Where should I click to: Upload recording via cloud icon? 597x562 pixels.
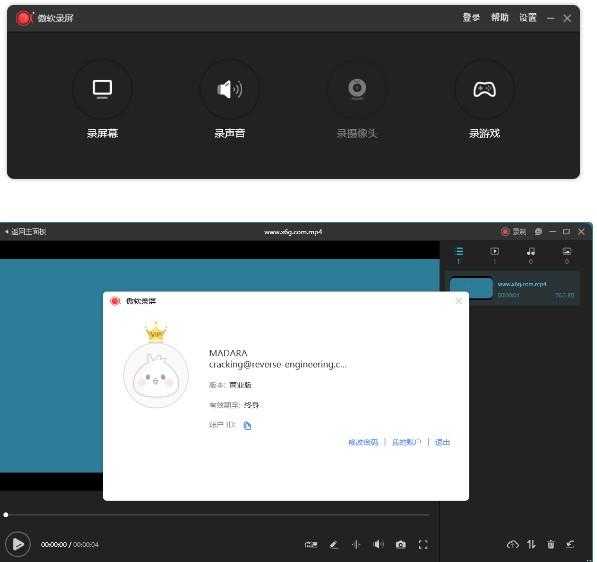pyautogui.click(x=512, y=544)
